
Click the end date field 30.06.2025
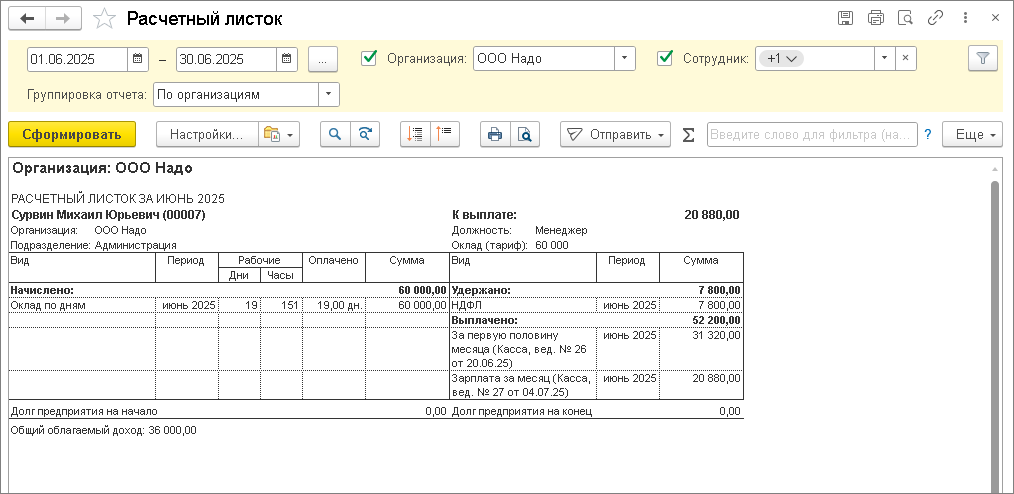click(x=226, y=59)
